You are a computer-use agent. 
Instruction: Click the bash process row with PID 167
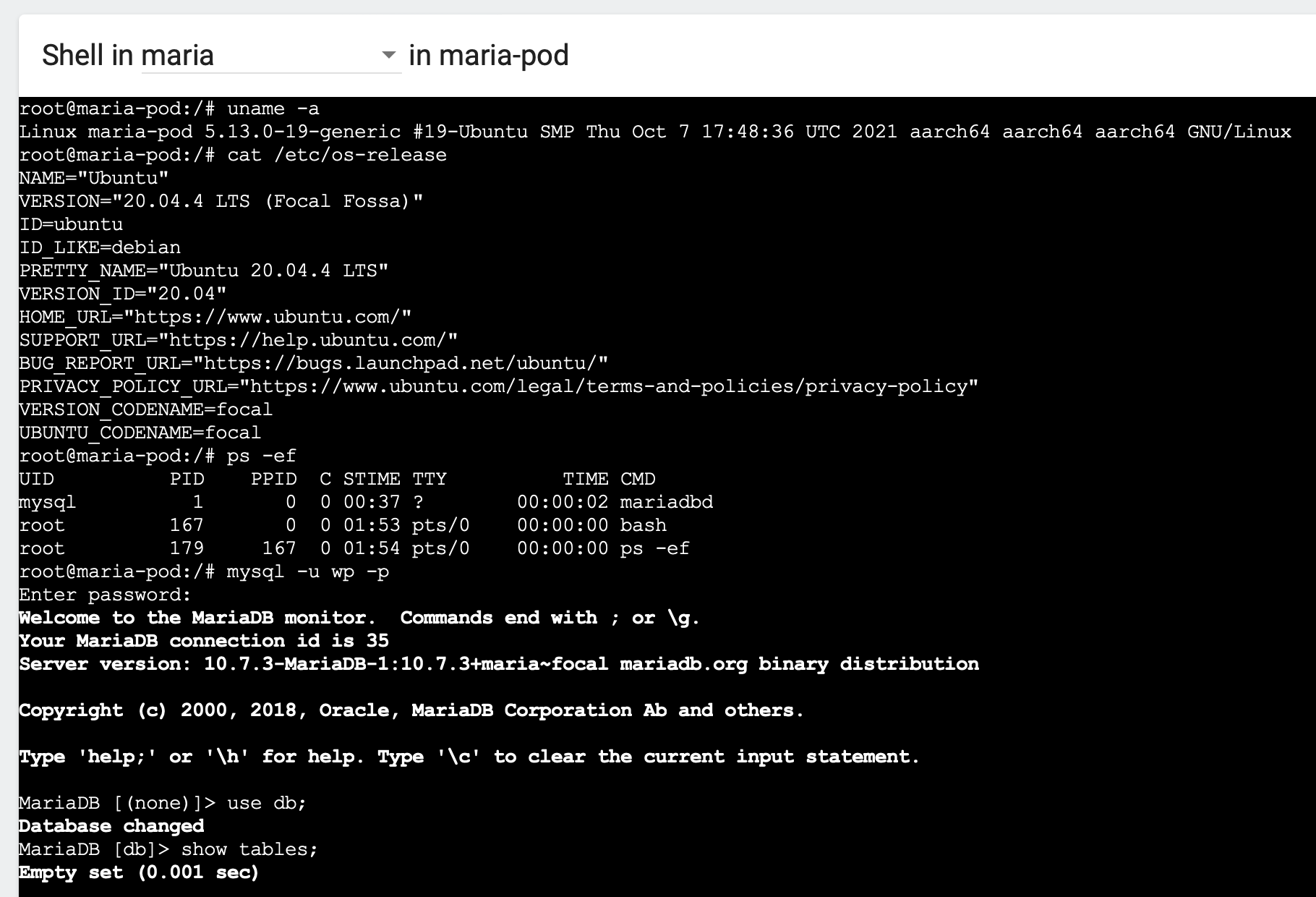click(343, 525)
